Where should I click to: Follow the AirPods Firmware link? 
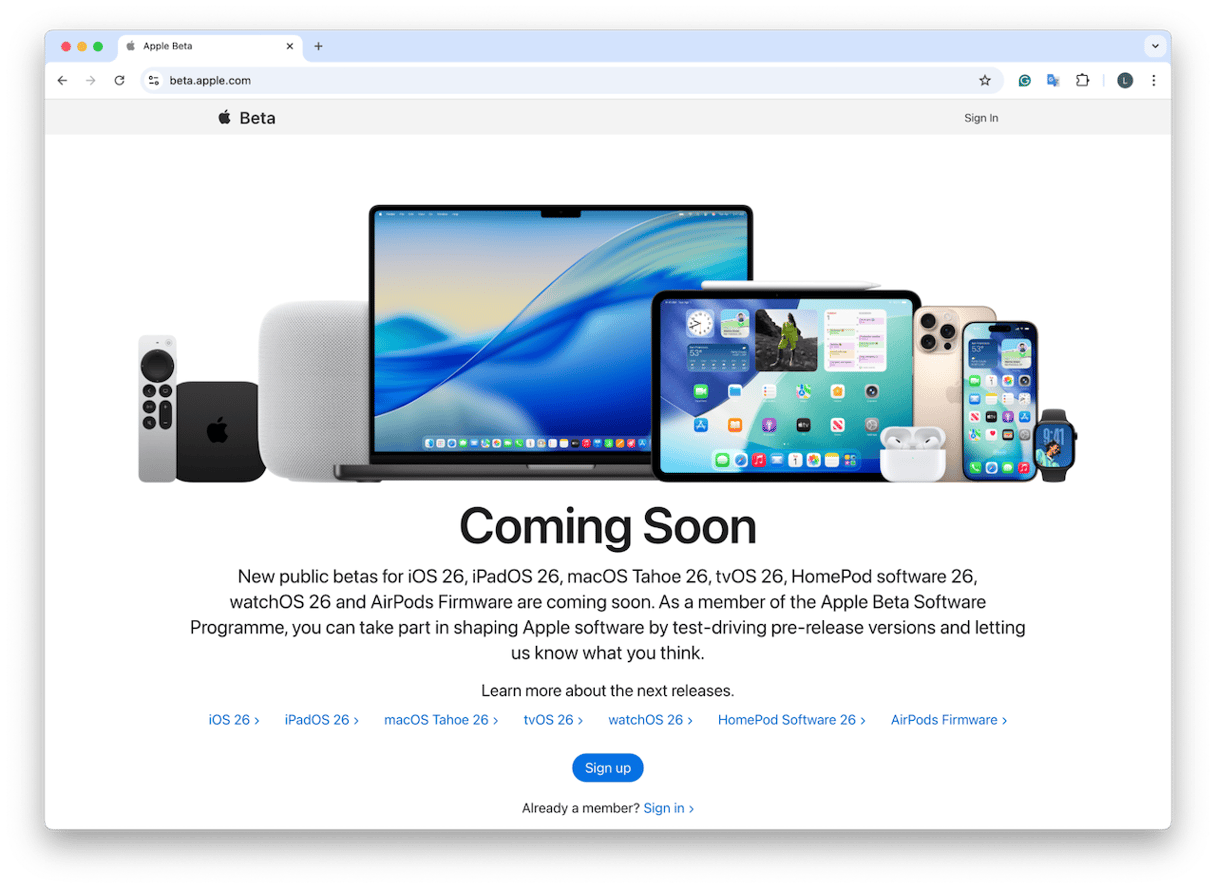(x=949, y=720)
